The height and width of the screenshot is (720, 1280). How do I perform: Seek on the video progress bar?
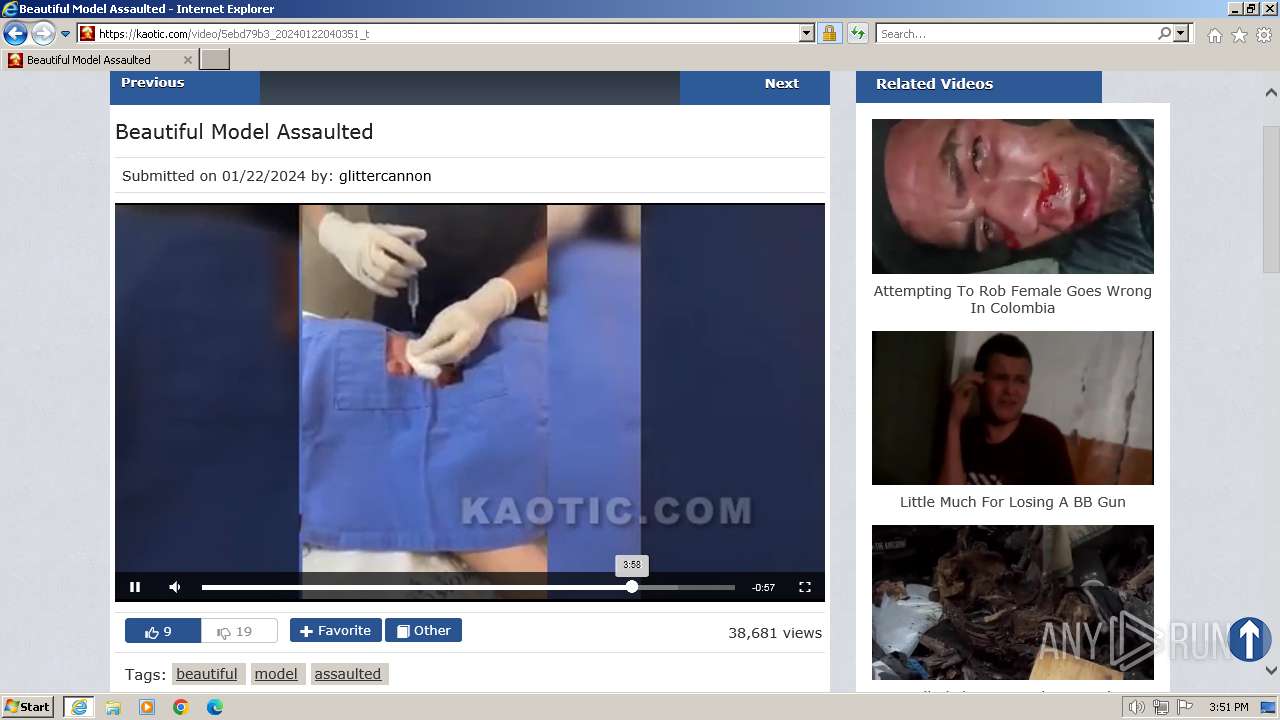pyautogui.click(x=468, y=587)
